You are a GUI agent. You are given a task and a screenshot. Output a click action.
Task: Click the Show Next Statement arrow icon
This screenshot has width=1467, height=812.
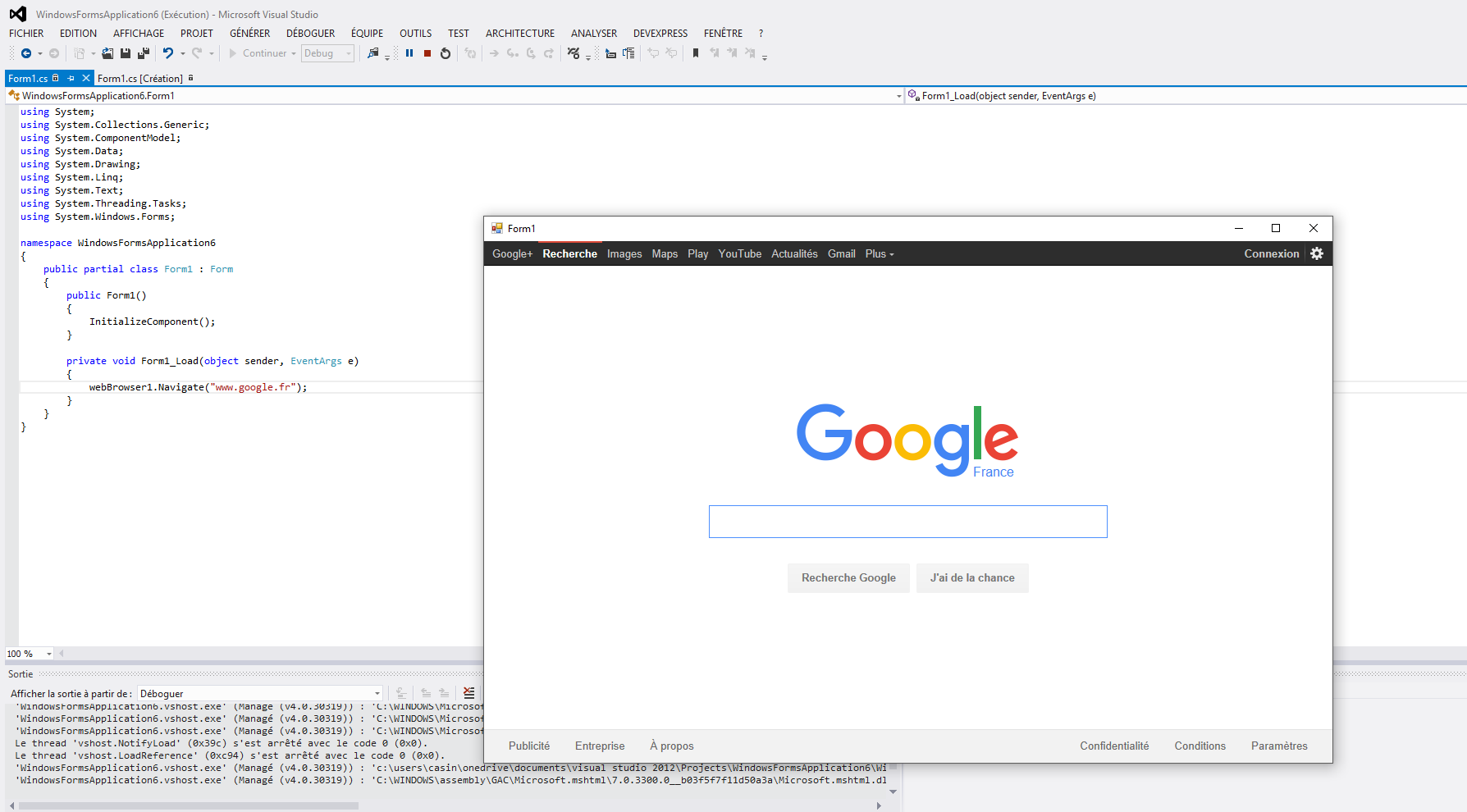[x=494, y=53]
